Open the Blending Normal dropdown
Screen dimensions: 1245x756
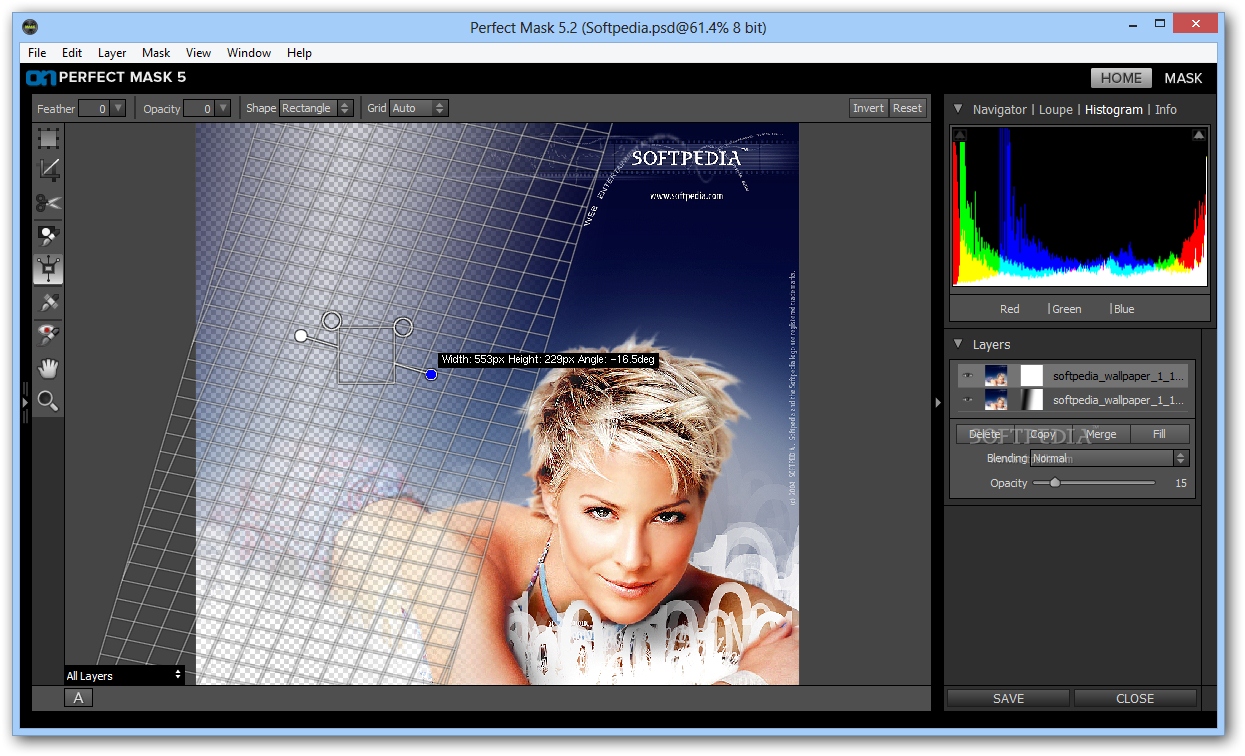1108,458
